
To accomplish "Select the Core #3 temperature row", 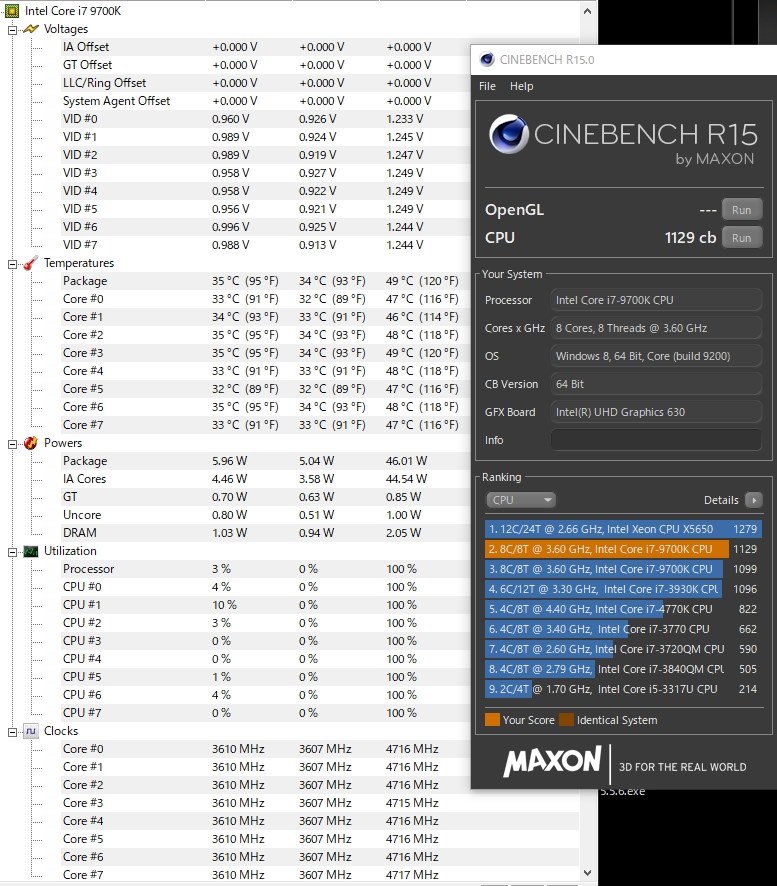I will tap(264, 353).
